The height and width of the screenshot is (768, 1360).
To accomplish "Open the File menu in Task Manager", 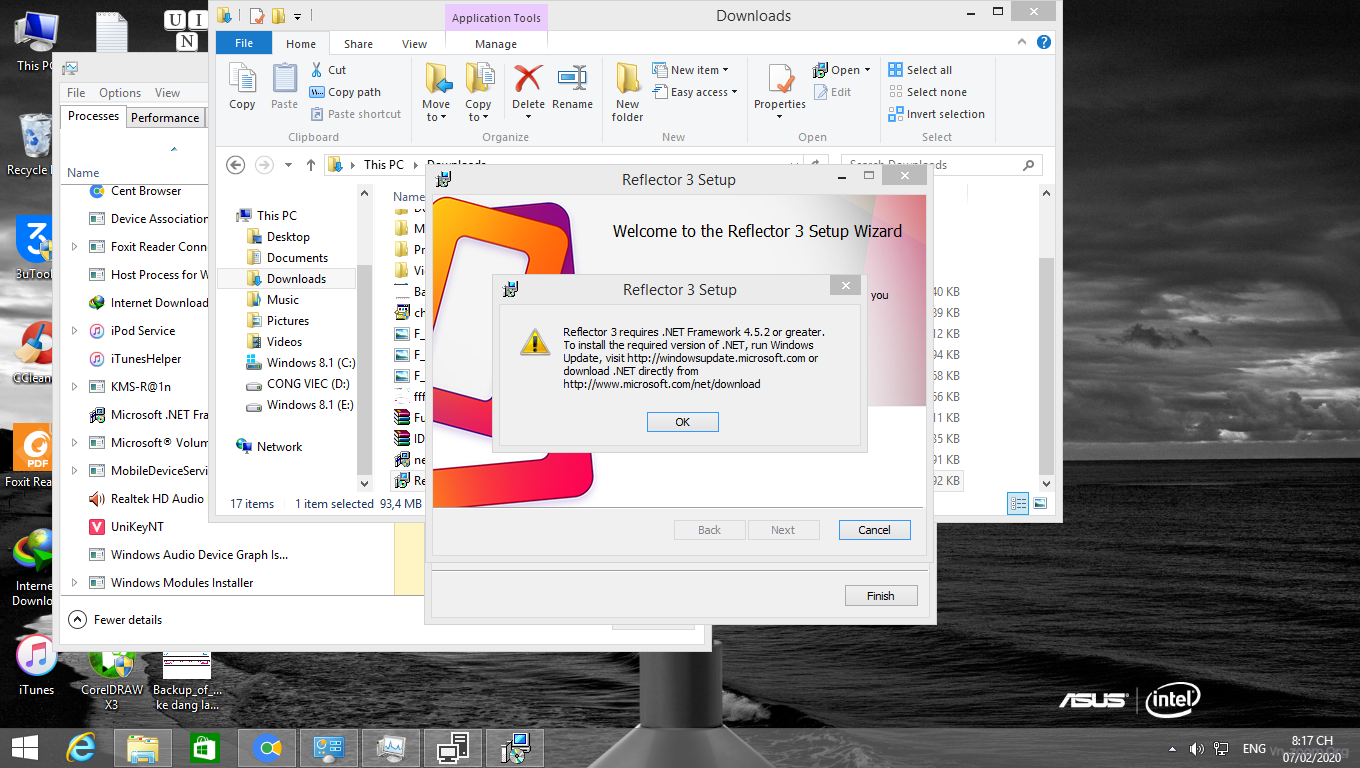I will coord(76,93).
